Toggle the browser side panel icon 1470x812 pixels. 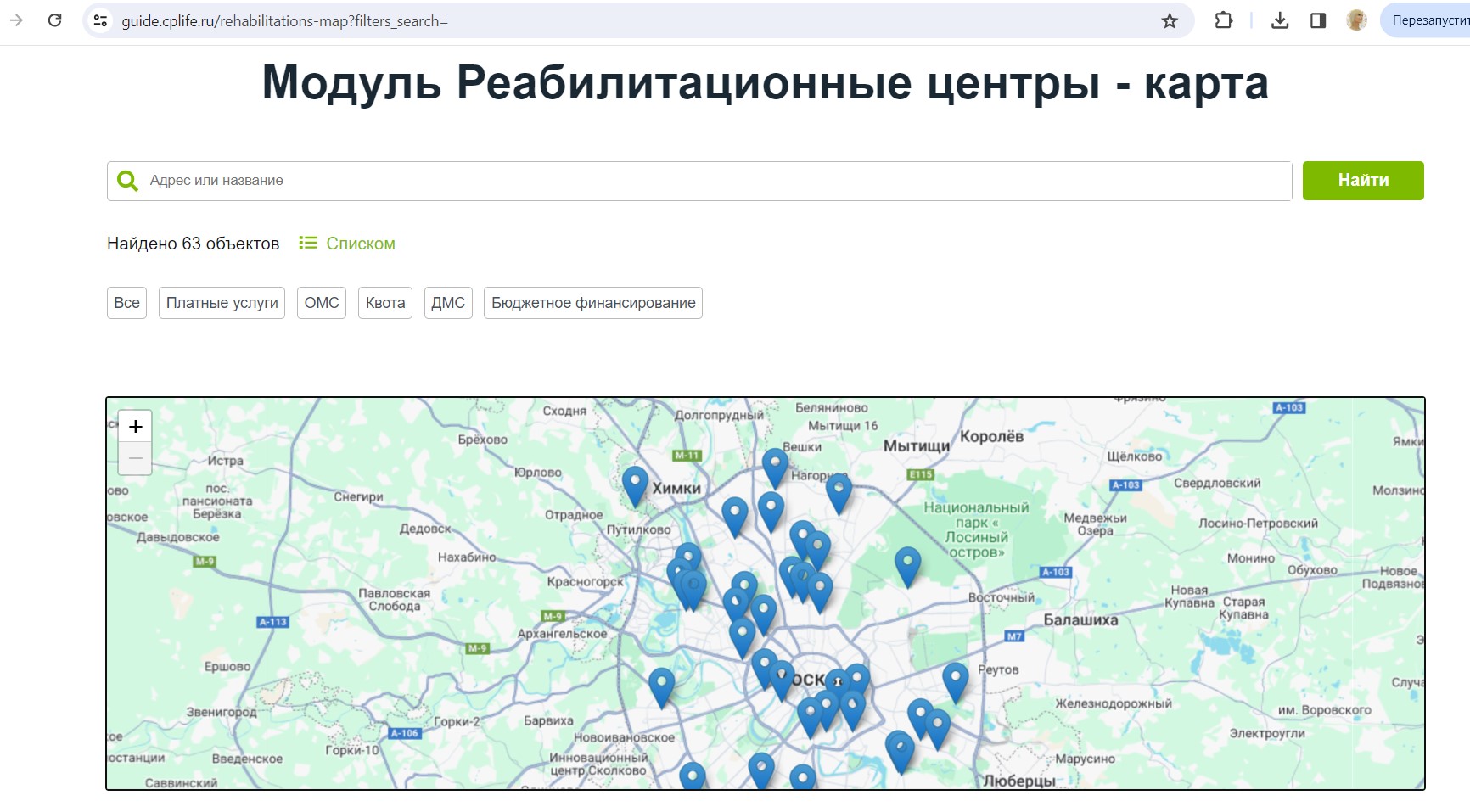coord(1318,20)
